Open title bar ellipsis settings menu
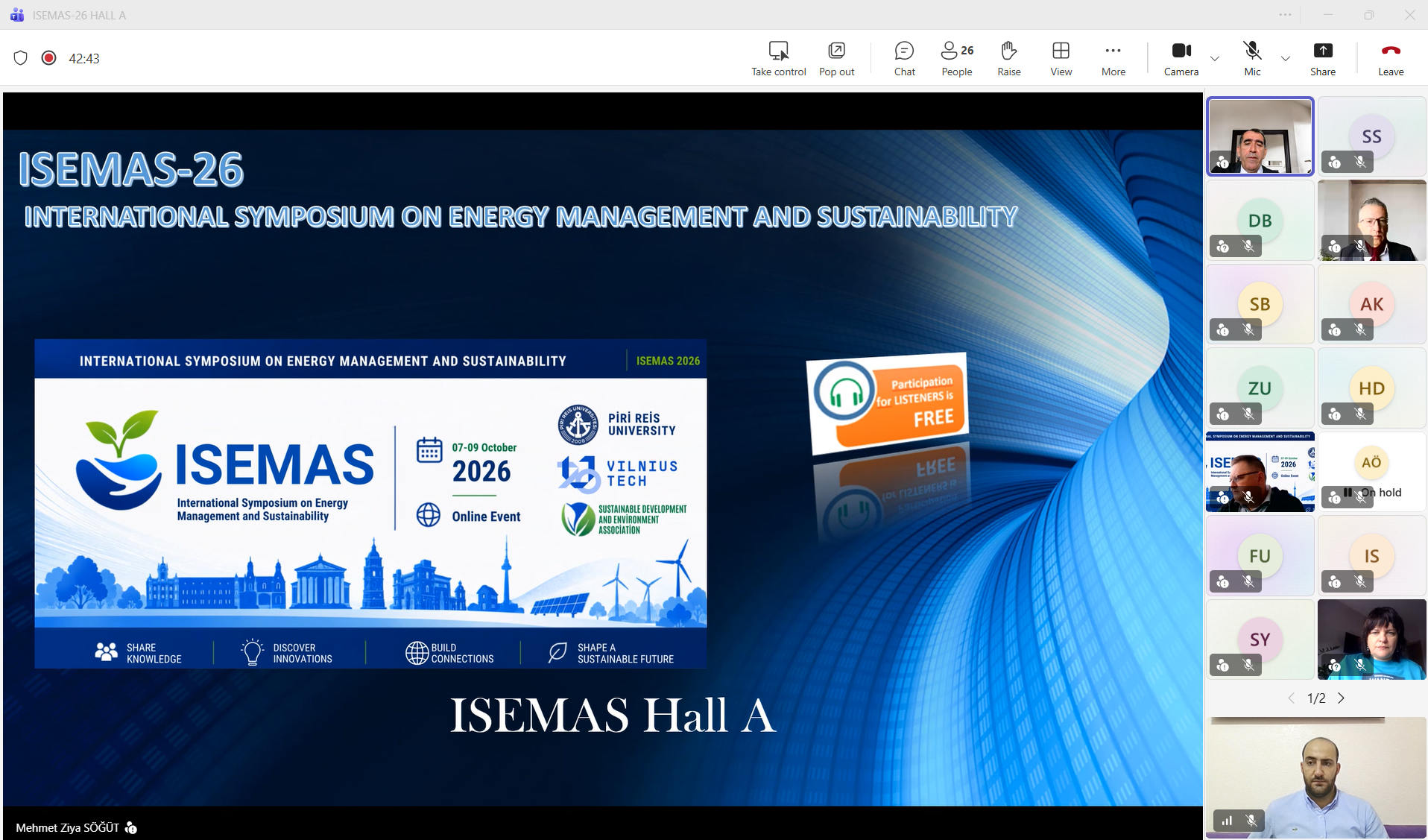Image resolution: width=1428 pixels, height=840 pixels. coord(1285,15)
